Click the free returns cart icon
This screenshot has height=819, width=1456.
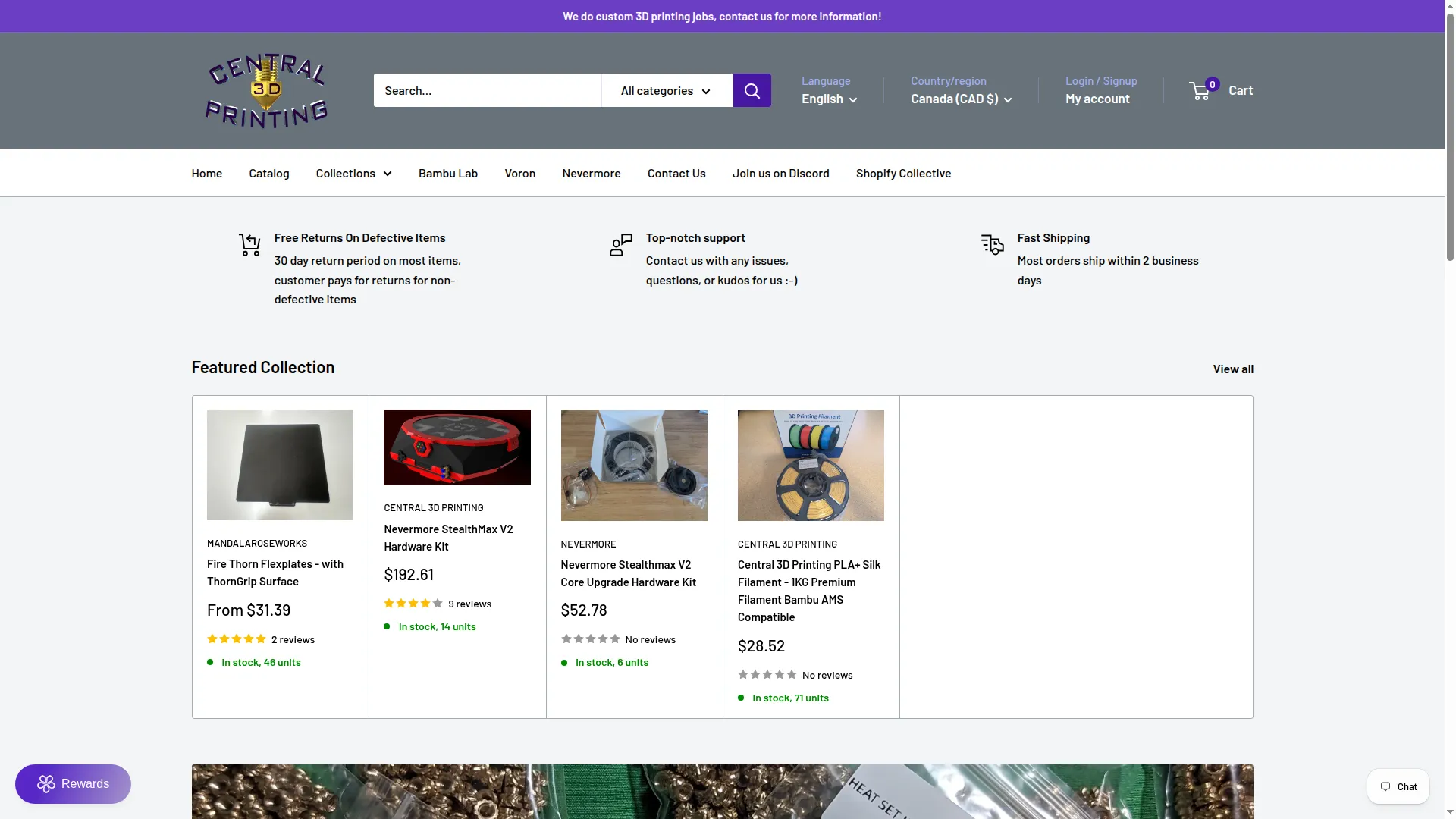tap(250, 244)
